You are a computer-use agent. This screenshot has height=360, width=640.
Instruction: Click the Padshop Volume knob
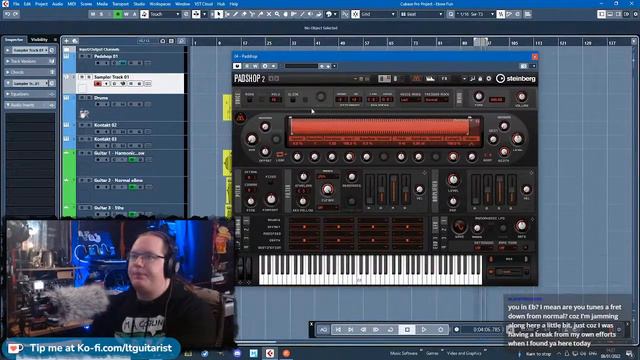click(521, 97)
